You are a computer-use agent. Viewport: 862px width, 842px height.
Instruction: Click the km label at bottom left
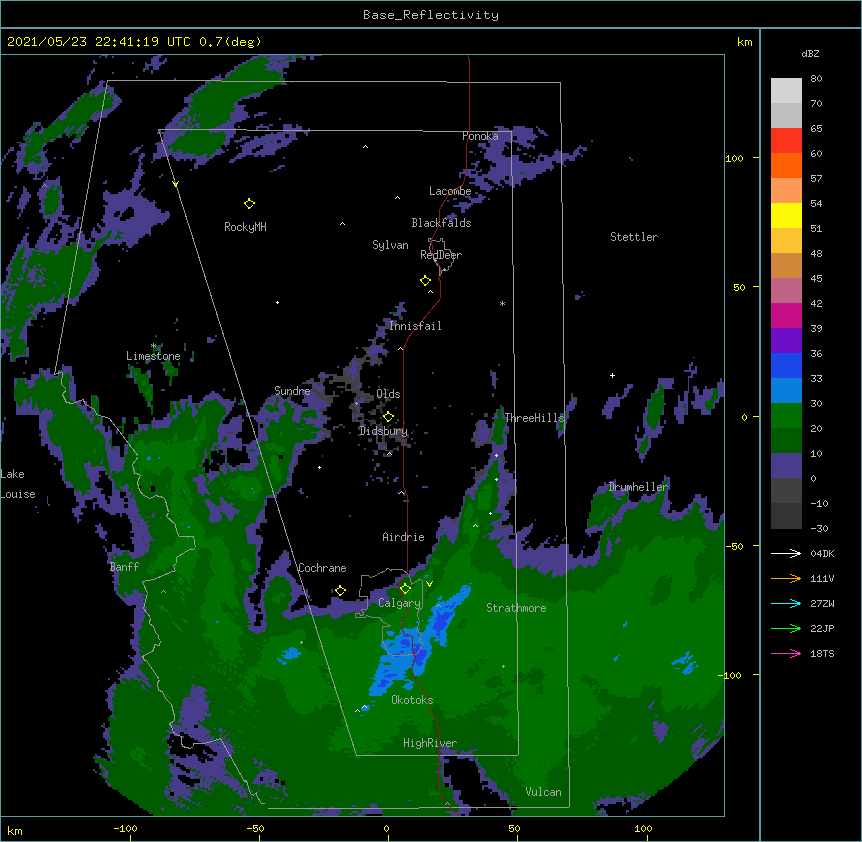click(14, 831)
